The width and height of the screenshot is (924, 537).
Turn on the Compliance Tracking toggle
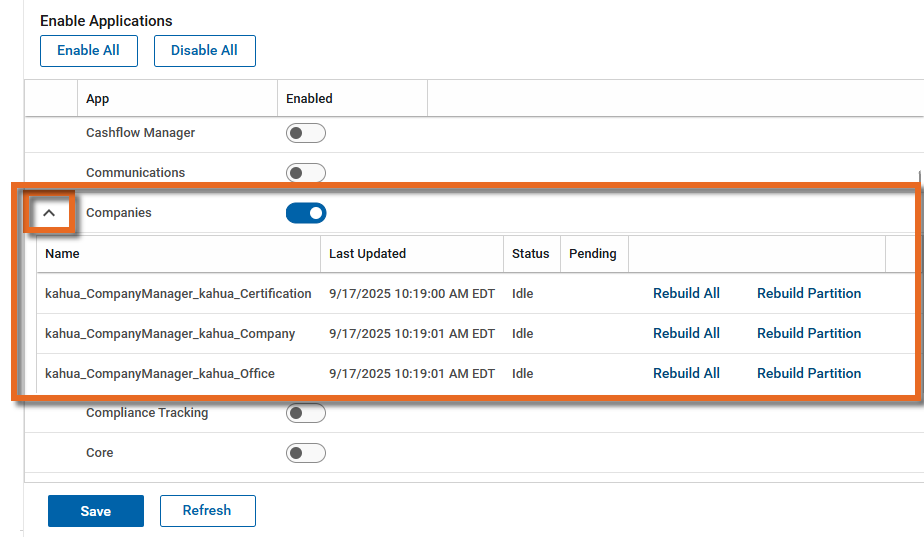pos(306,413)
